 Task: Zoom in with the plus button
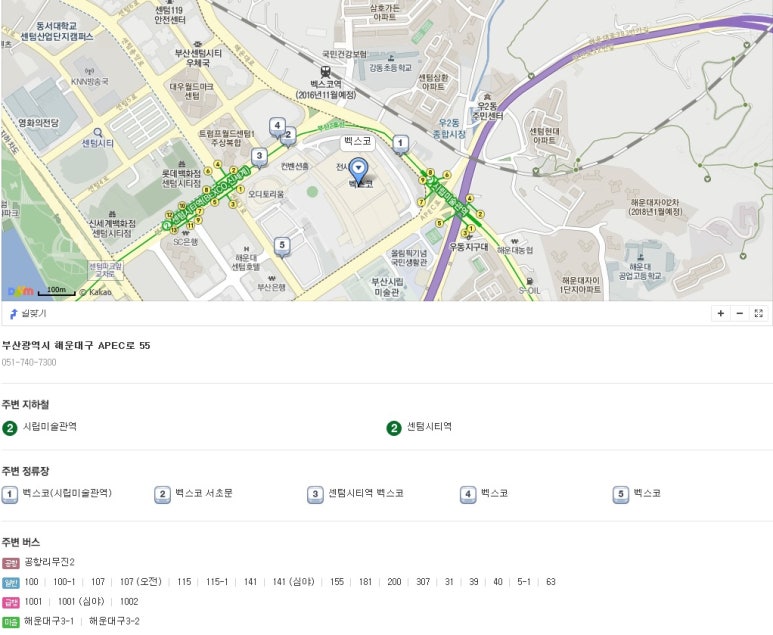[721, 313]
